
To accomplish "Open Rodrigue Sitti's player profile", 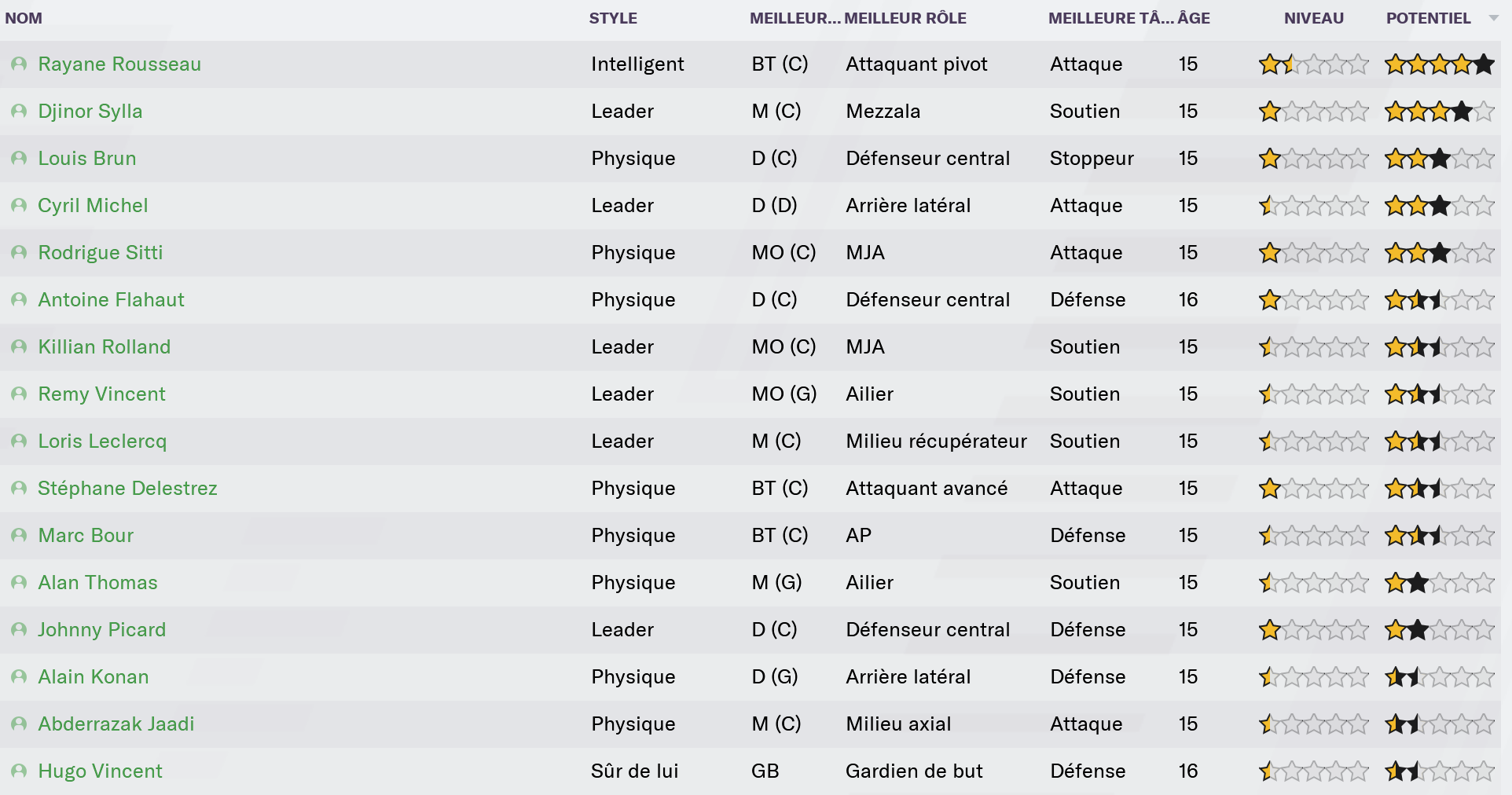I will 101,253.
